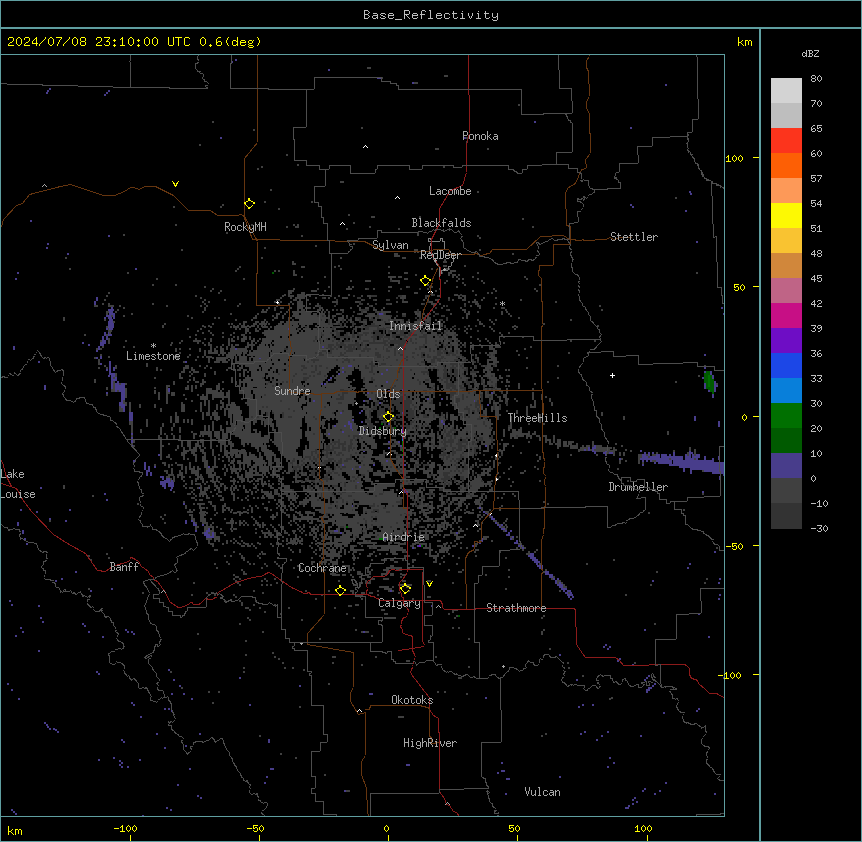Viewport: 862px width, 842px height.
Task: Click the magenta 39 dBZ legend swatch
Action: click(x=786, y=315)
